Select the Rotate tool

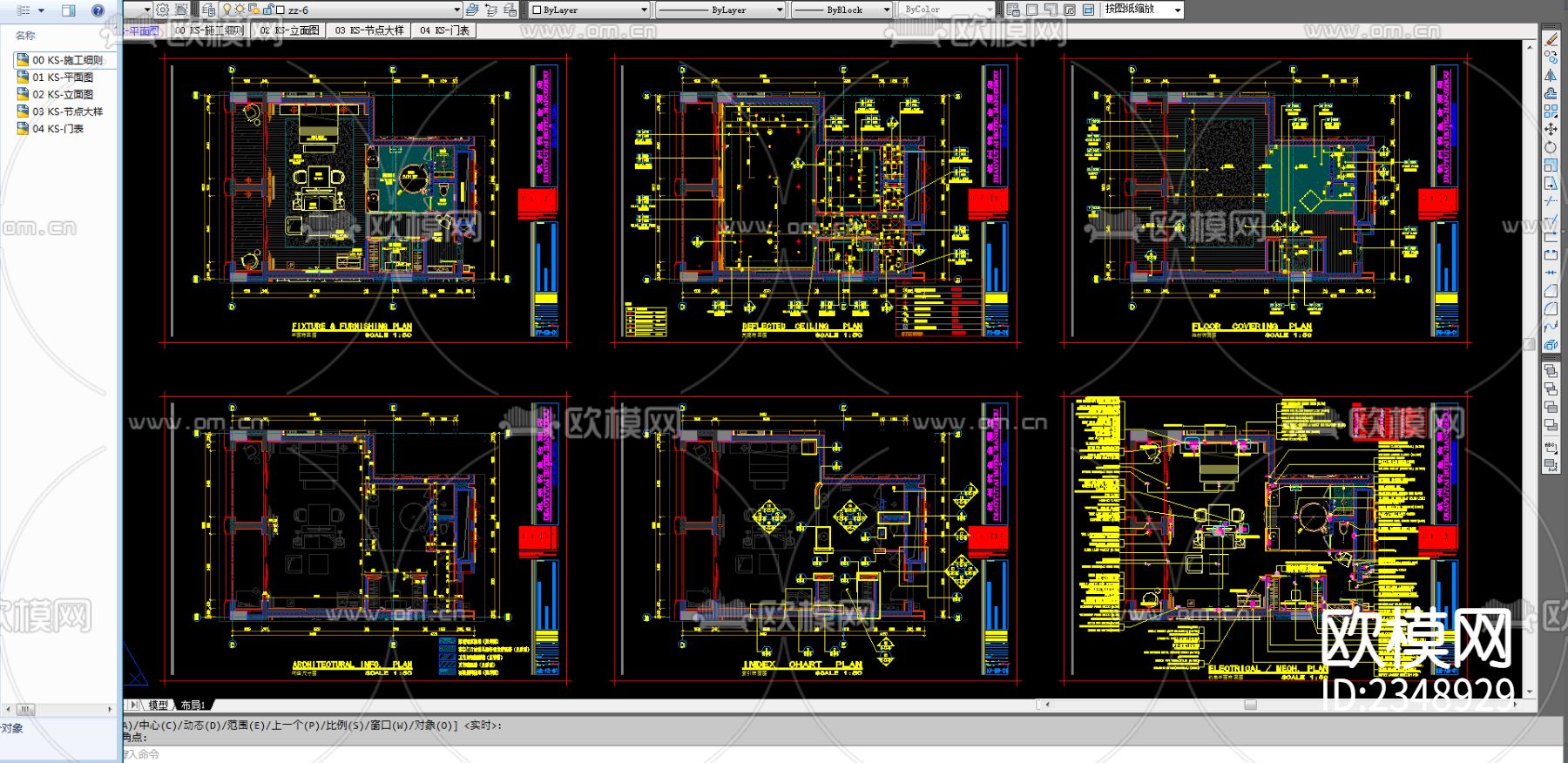pyautogui.click(x=1551, y=147)
